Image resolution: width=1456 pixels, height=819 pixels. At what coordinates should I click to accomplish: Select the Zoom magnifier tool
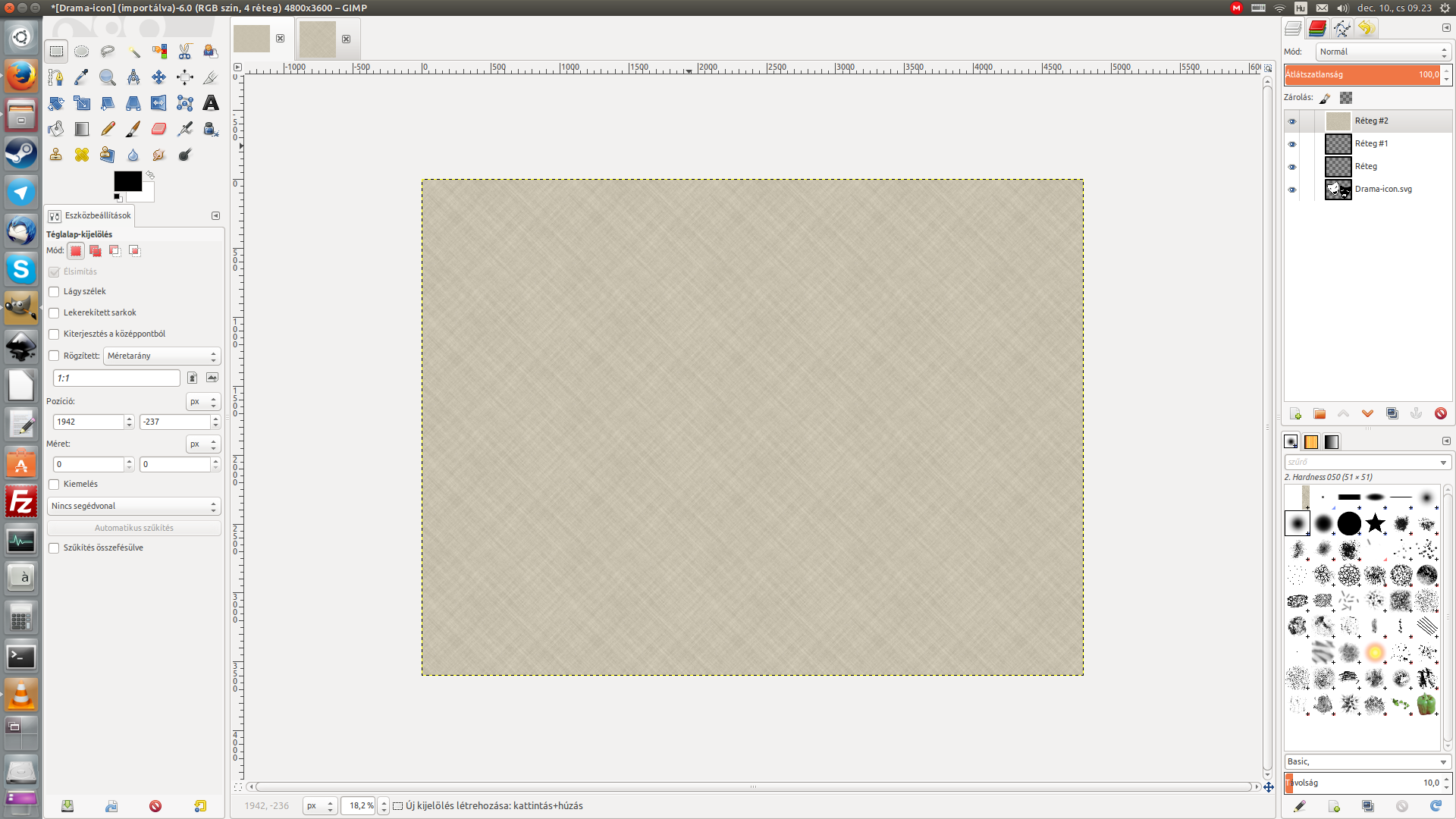(108, 77)
